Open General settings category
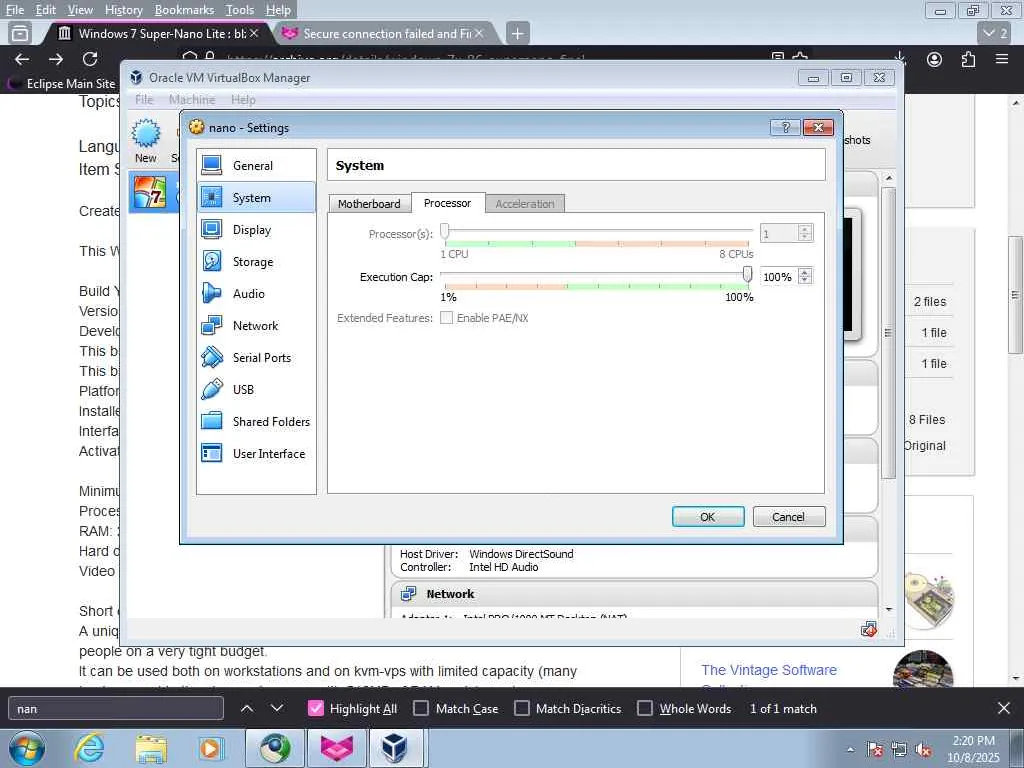 coord(256,165)
